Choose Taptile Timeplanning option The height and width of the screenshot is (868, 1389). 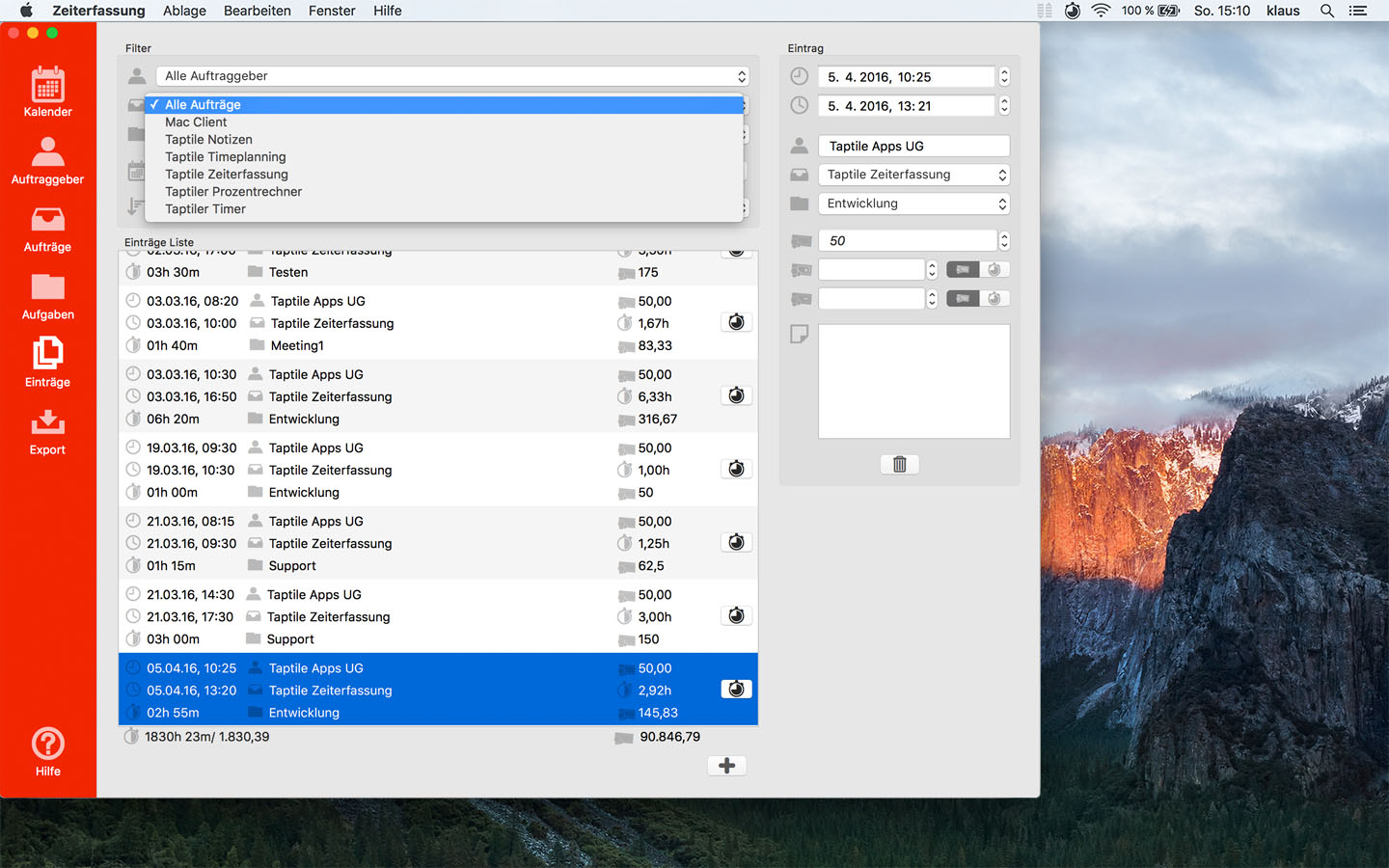coord(445,156)
